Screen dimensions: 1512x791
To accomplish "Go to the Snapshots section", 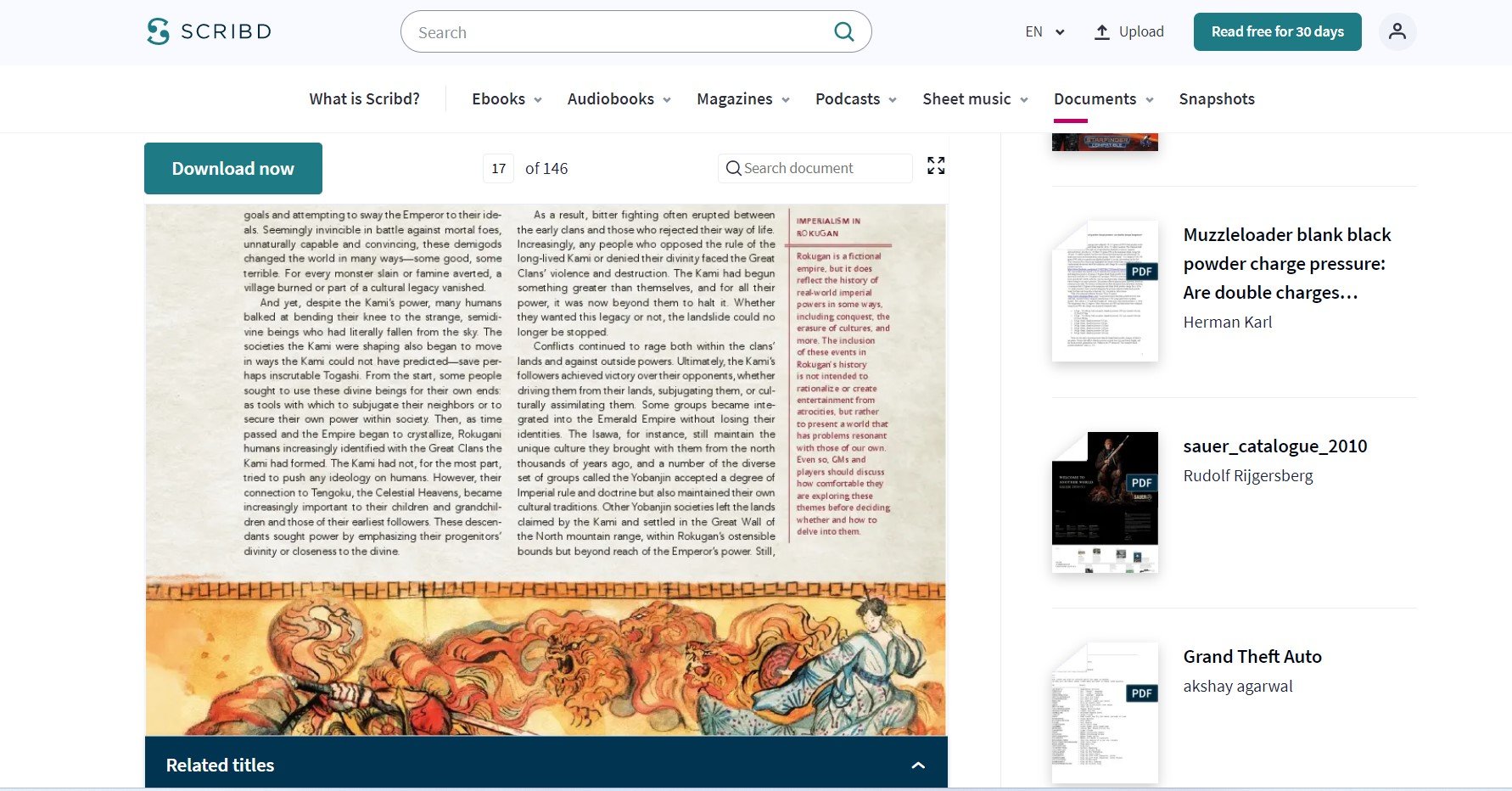I will [1216, 99].
